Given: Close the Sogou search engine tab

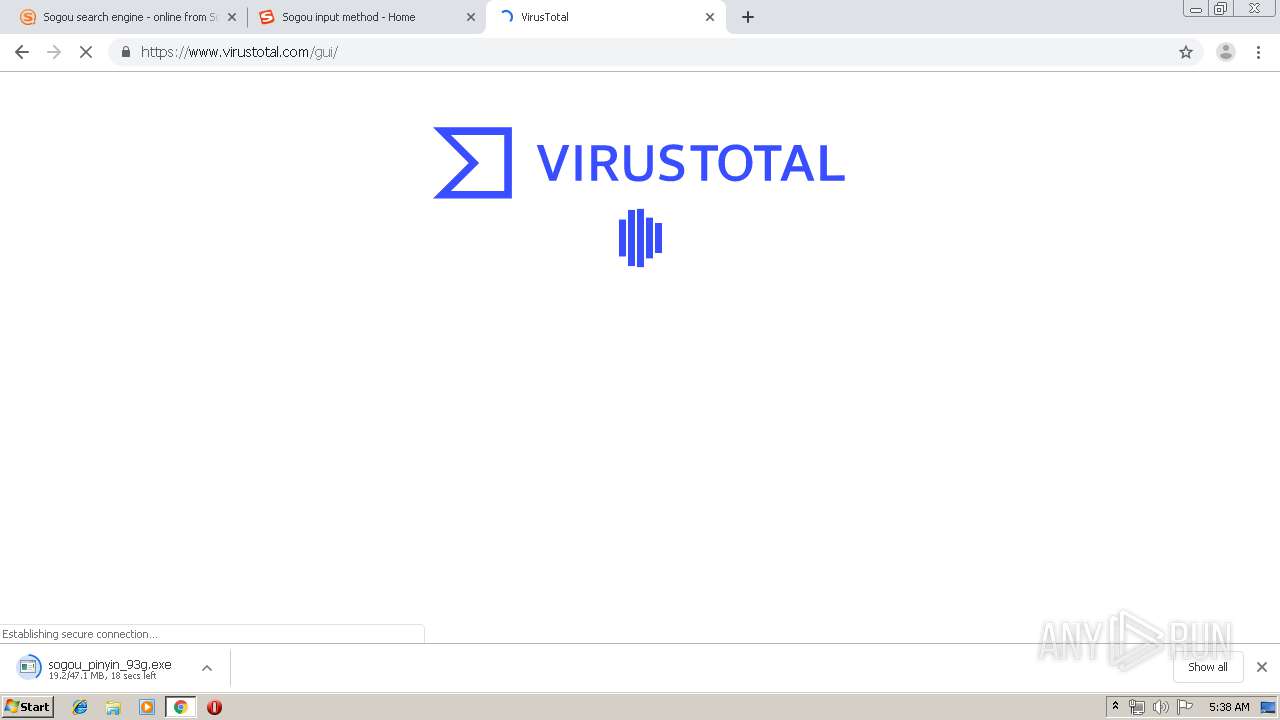Looking at the screenshot, I should click(x=232, y=17).
